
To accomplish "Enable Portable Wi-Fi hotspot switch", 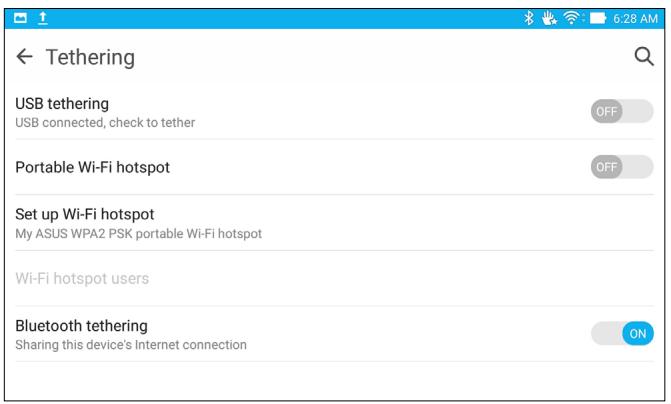I will click(x=622, y=167).
